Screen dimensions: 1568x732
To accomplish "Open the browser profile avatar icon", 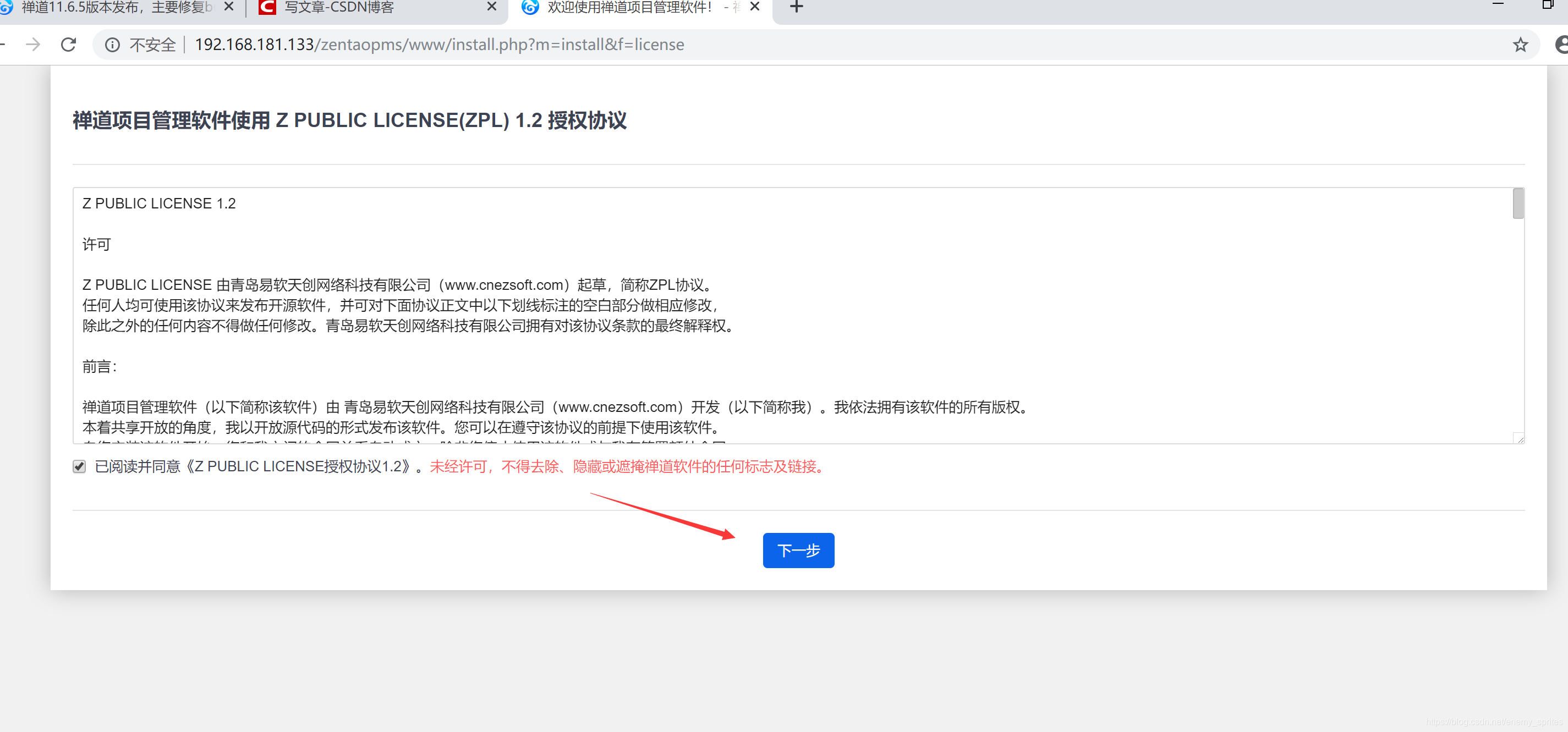I will pos(1561,45).
